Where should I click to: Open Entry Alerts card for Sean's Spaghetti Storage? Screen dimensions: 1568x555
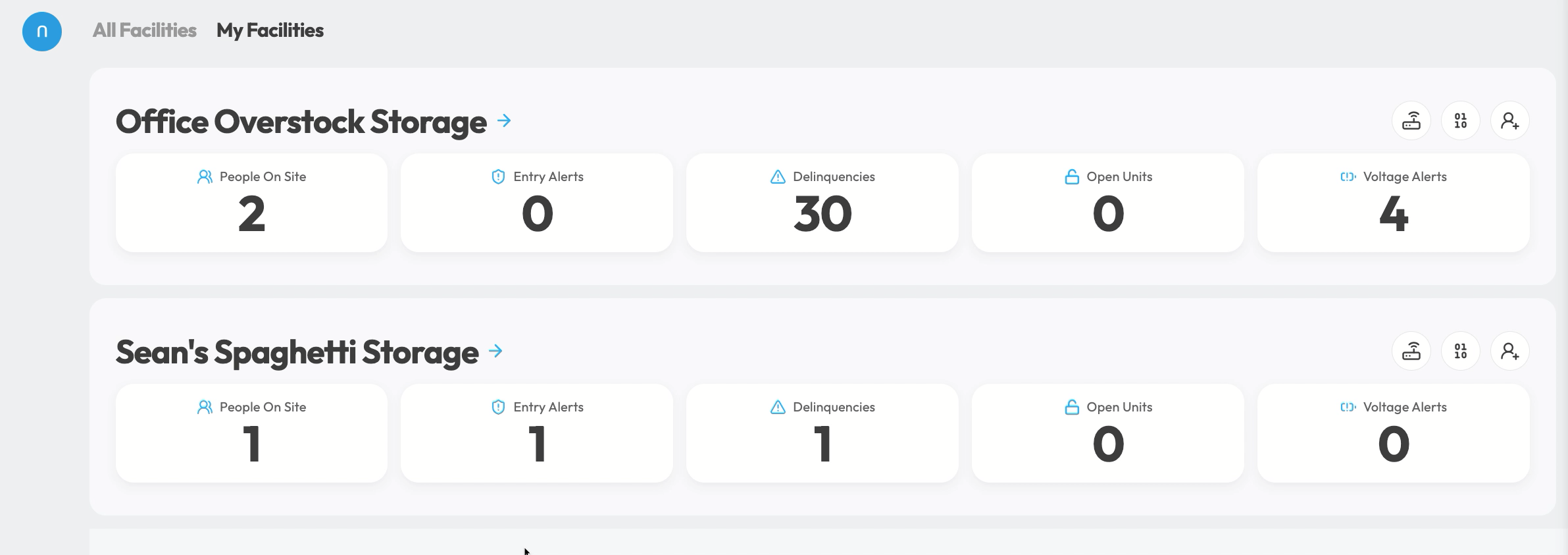tap(537, 433)
